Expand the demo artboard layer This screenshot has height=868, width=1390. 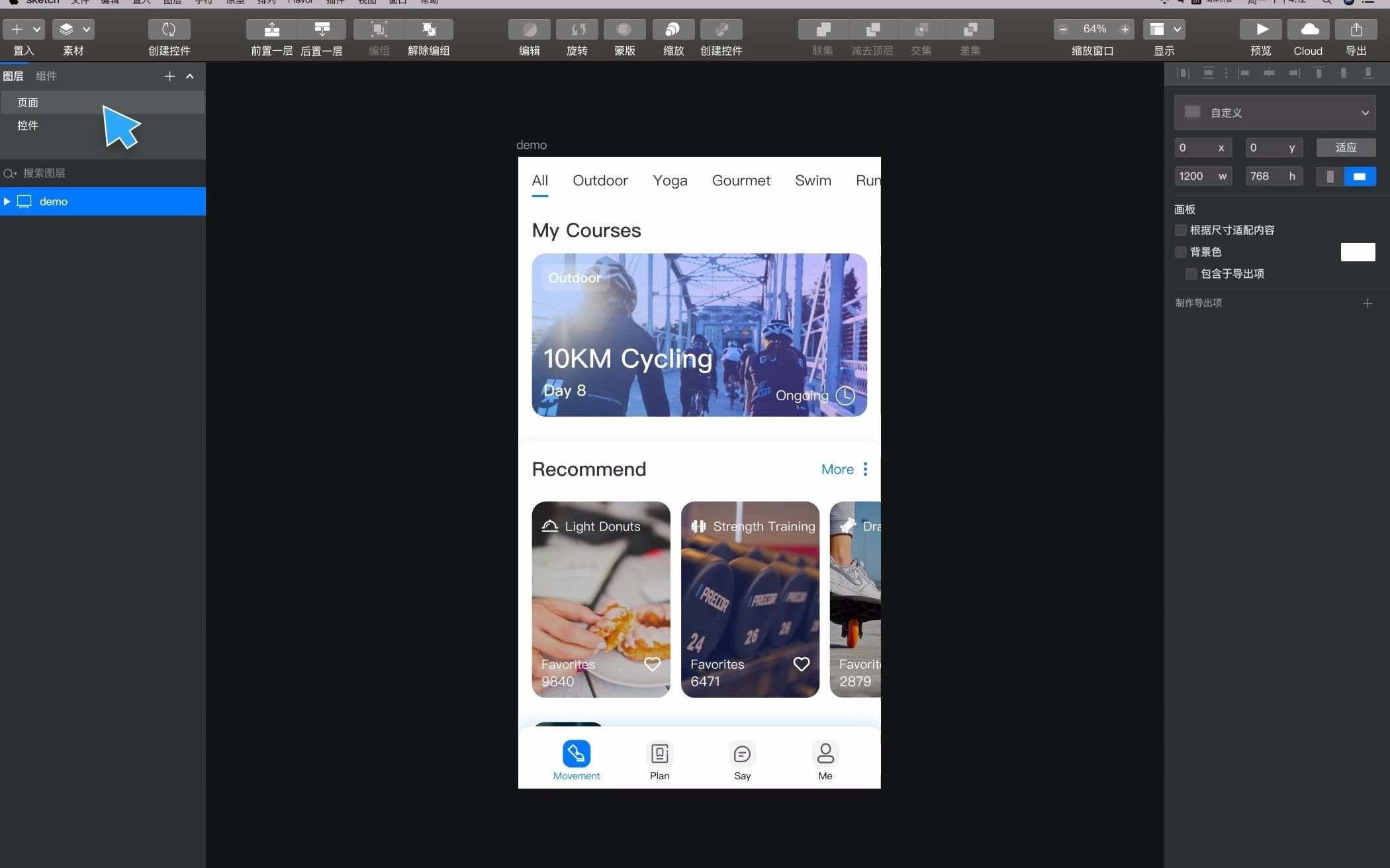pos(7,201)
